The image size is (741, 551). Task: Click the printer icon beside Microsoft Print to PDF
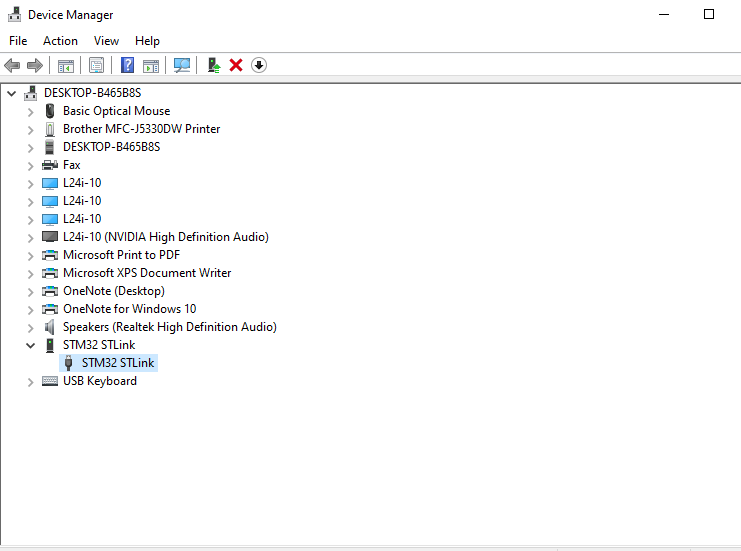[x=50, y=255]
